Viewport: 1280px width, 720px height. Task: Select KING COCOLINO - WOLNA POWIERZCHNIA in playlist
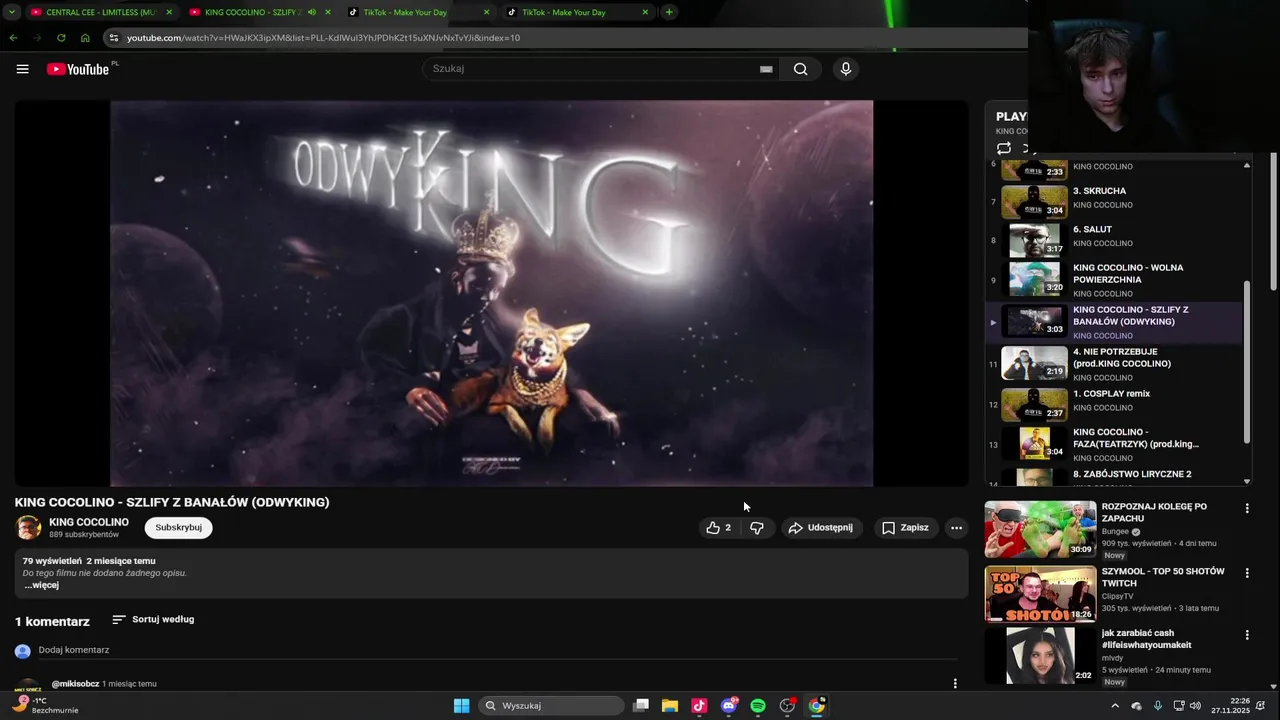click(1115, 280)
